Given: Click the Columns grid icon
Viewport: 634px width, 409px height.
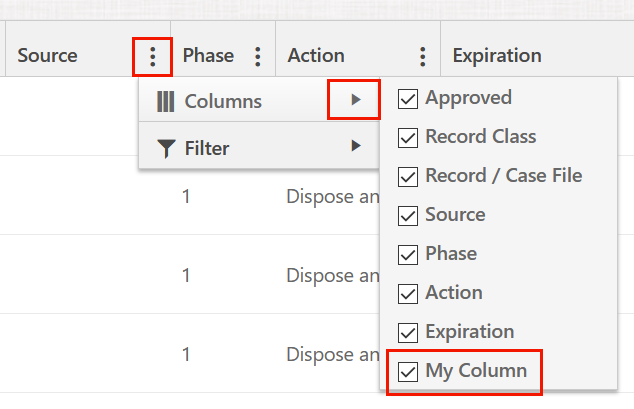Looking at the screenshot, I should pyautogui.click(x=166, y=101).
